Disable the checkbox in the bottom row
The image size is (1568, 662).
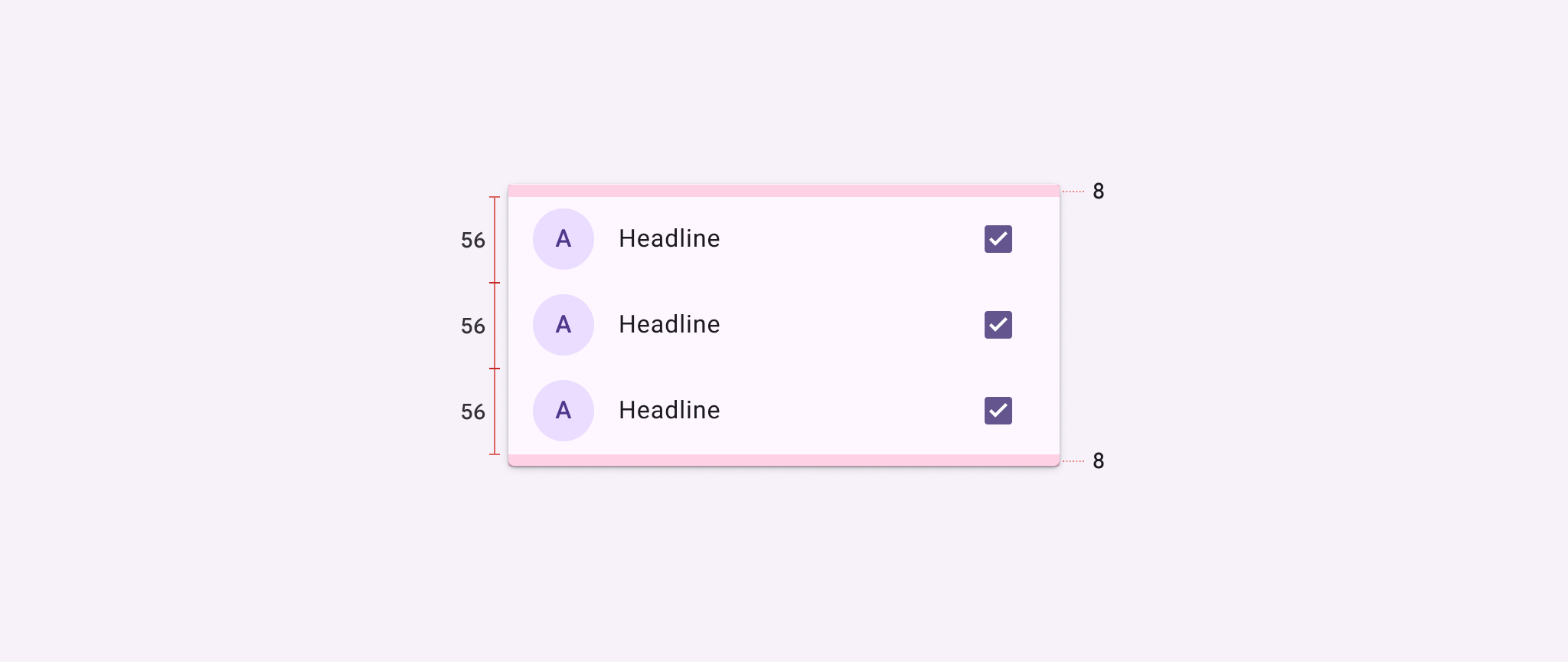pos(998,411)
